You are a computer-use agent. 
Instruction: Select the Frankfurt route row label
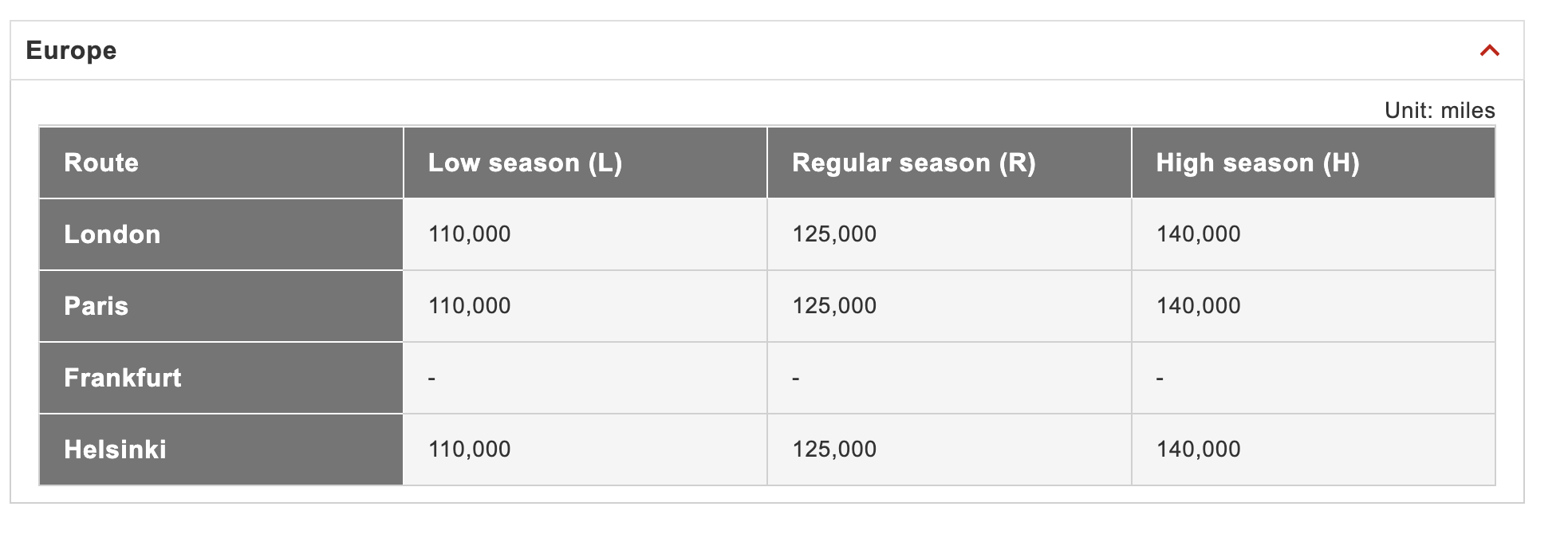122,378
